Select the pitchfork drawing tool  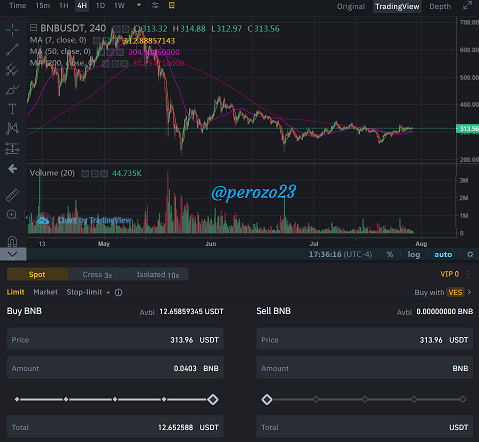pos(12,70)
